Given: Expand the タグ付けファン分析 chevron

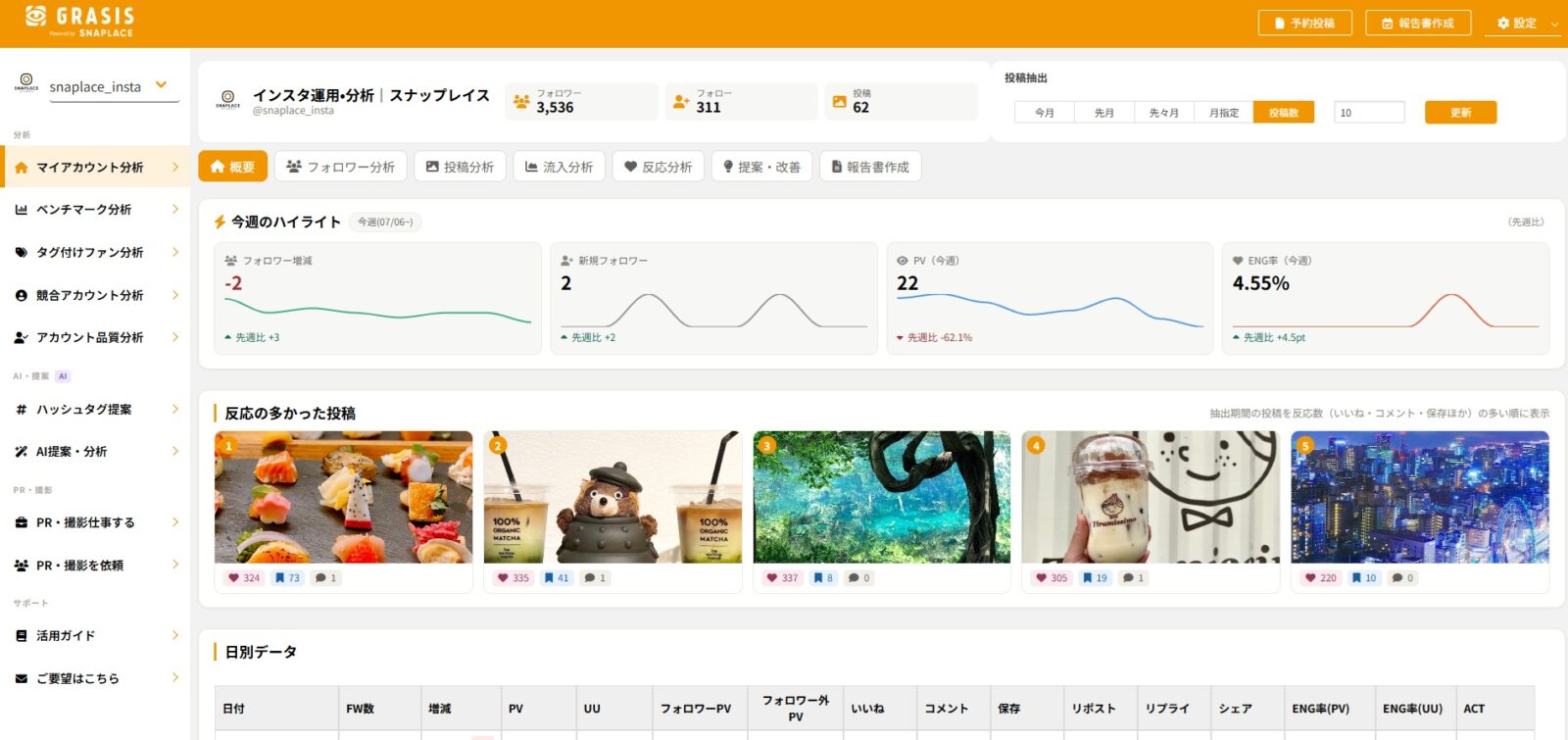Looking at the screenshot, I should tap(175, 252).
